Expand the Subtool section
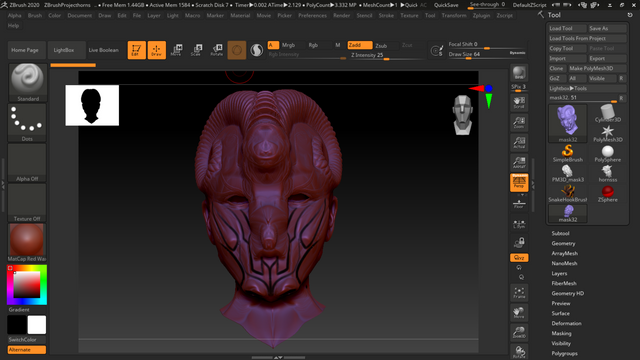Image resolution: width=640 pixels, height=360 pixels. [560, 233]
